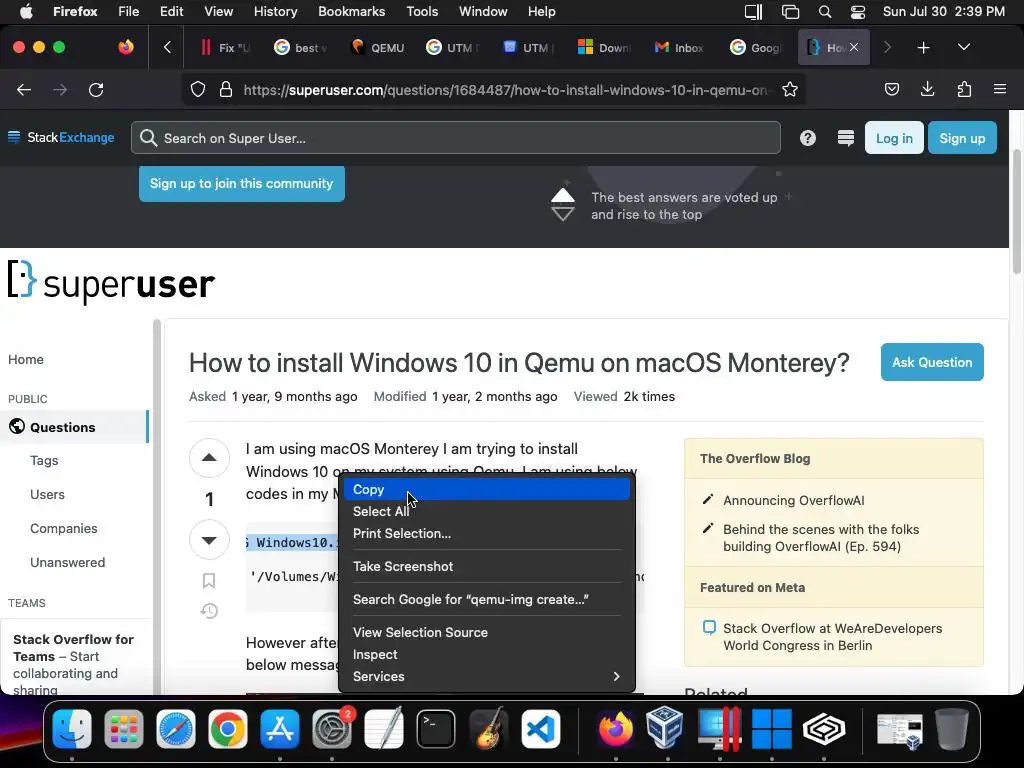
Task: Open the Stack Exchange help icon
Action: coord(808,138)
